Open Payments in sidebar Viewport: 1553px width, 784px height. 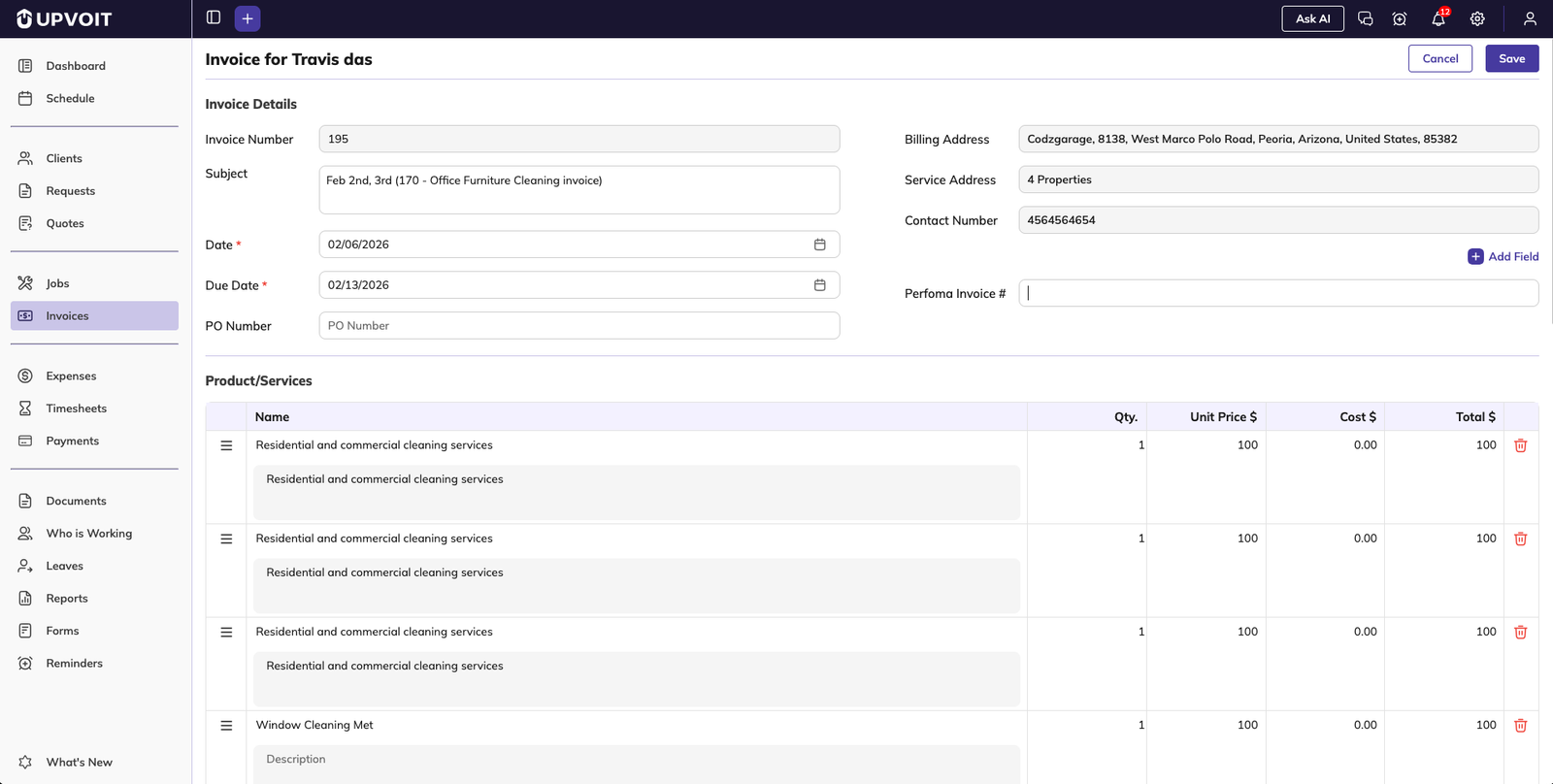click(x=94, y=441)
